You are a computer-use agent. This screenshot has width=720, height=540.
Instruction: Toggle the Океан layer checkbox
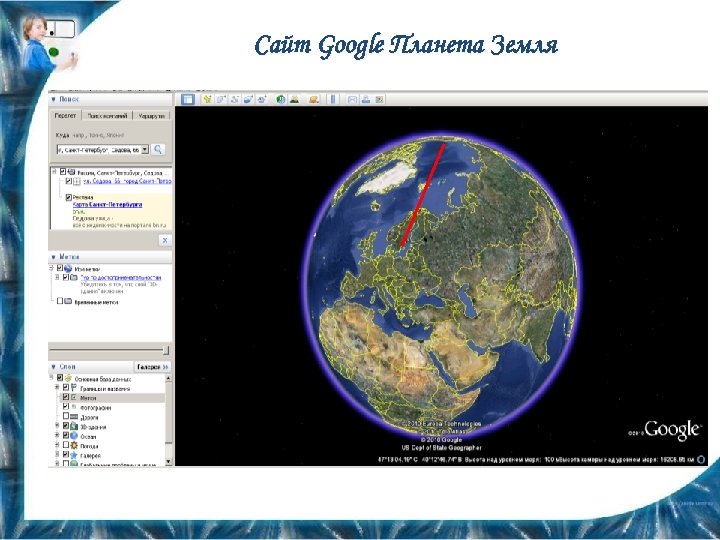pyautogui.click(x=66, y=435)
